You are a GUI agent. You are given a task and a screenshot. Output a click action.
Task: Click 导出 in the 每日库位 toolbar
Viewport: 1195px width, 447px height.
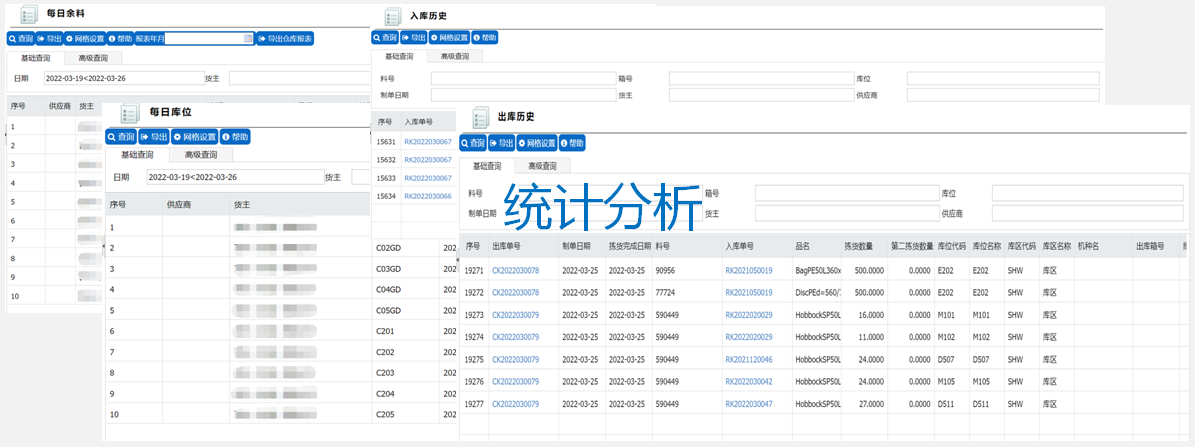[x=154, y=137]
